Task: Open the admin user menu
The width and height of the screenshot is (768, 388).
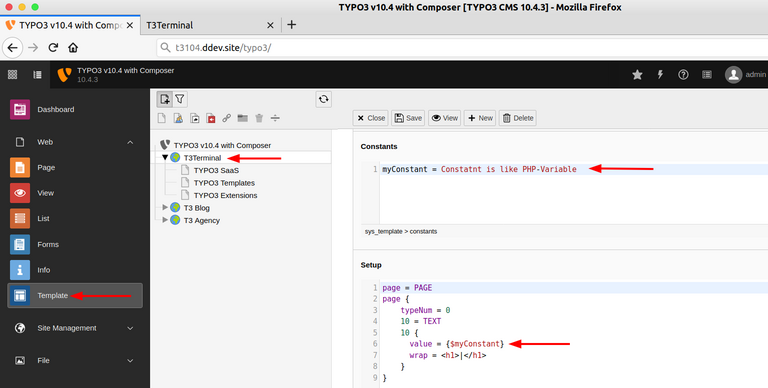Action: 745,74
